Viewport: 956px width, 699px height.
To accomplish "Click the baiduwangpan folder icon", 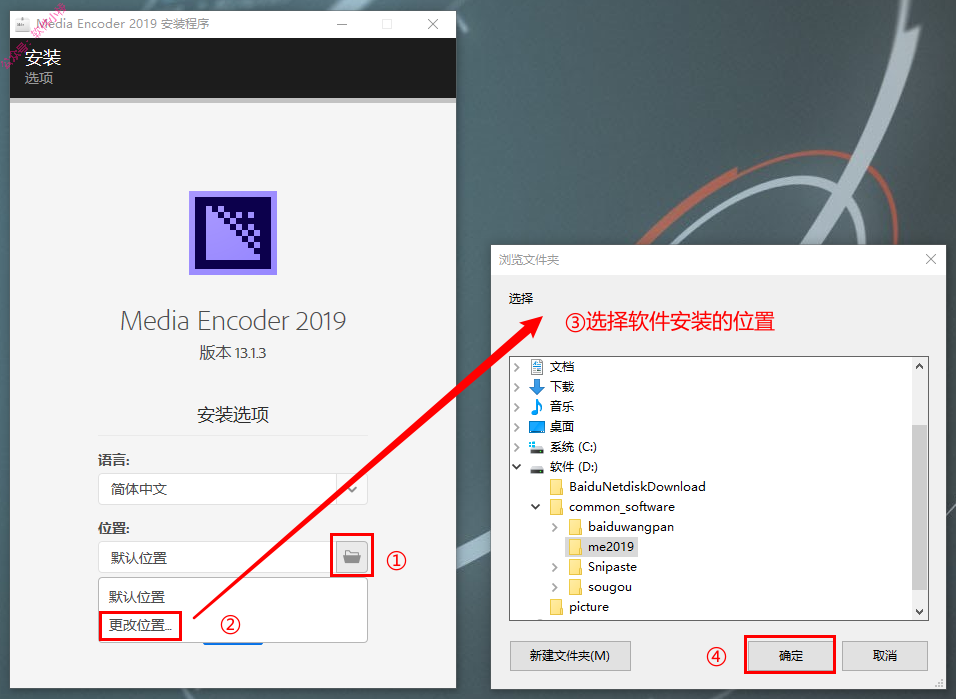I will tap(575, 527).
